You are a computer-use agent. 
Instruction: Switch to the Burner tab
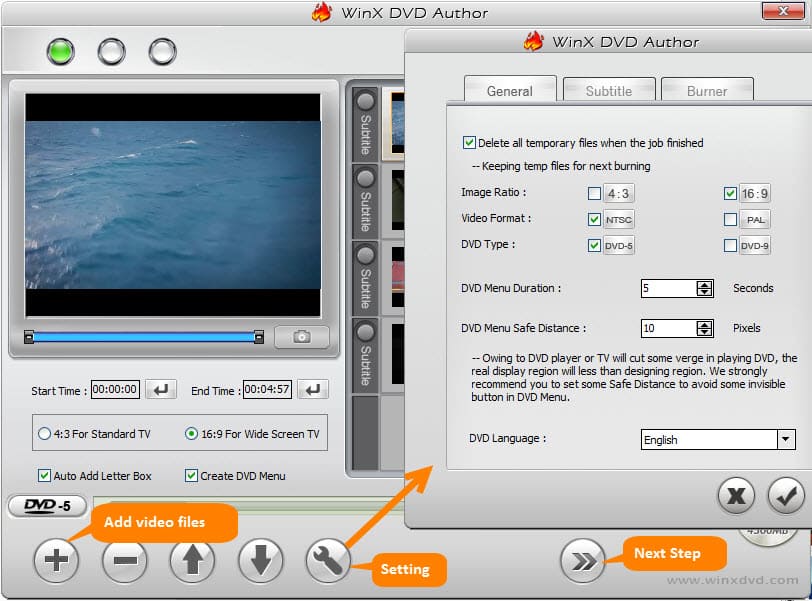click(707, 90)
